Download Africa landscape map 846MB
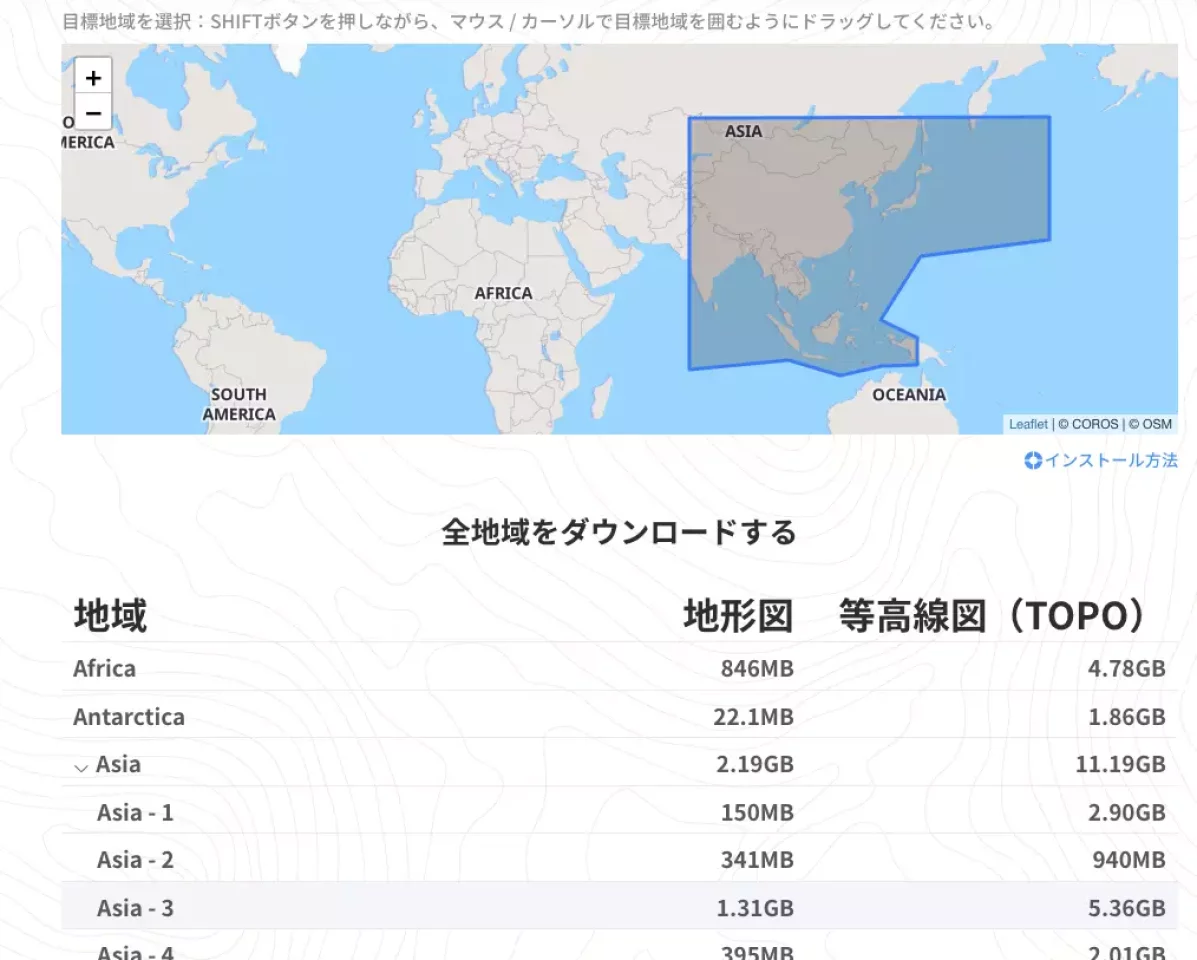Viewport: 1197px width, 960px height. coord(757,668)
